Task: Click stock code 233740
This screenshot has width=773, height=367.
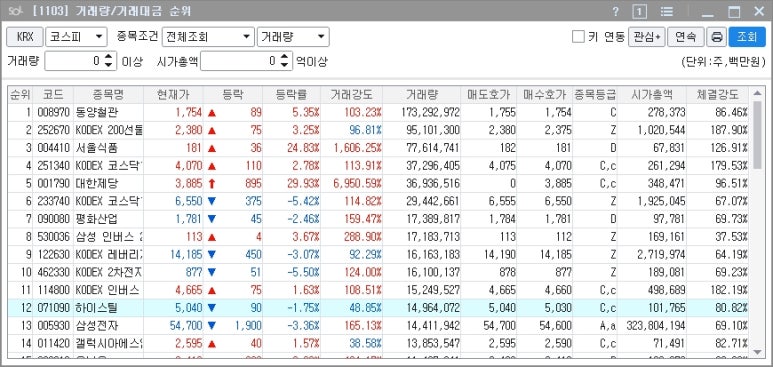Action: click(53, 201)
